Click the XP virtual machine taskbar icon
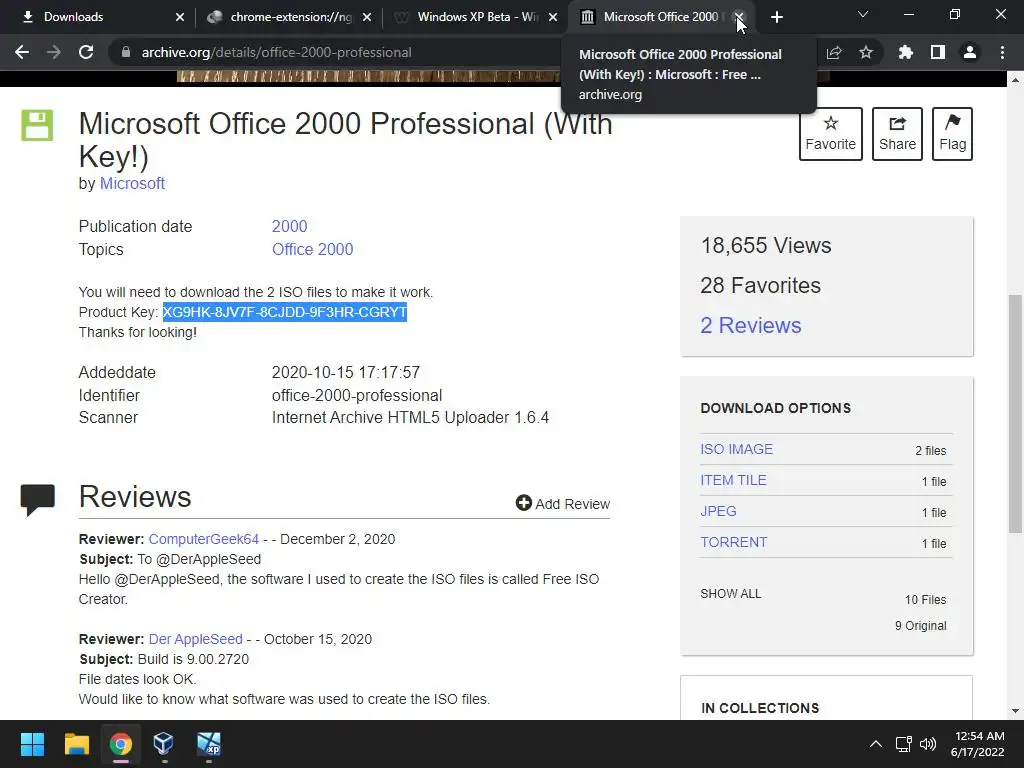Viewport: 1024px width, 768px height. click(208, 744)
